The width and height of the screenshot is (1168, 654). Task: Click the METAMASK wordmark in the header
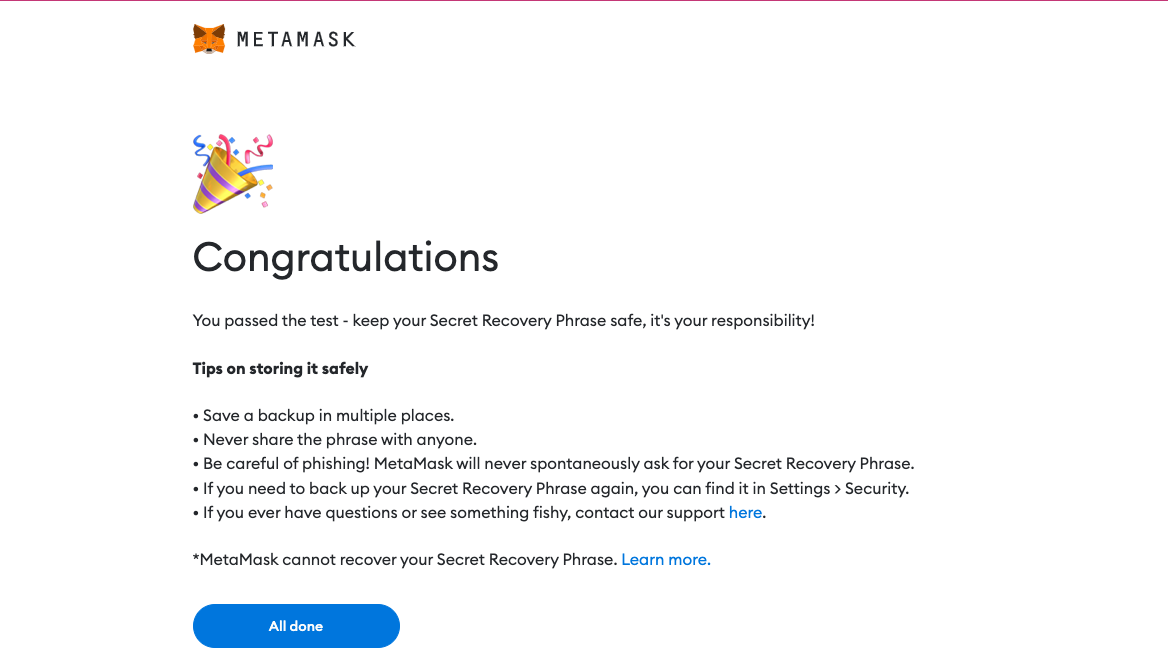[x=296, y=40]
